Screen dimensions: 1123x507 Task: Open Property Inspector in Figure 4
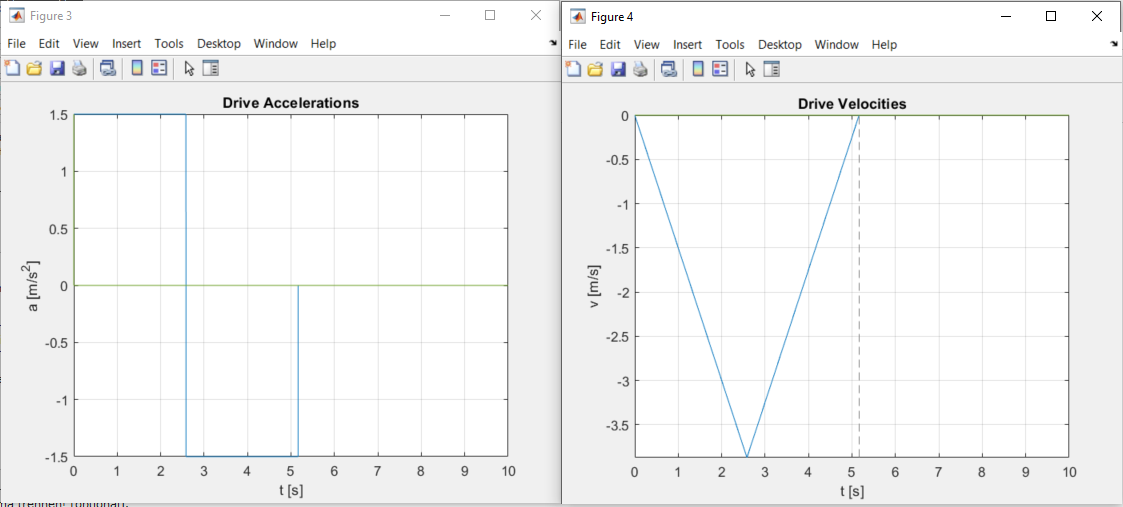pyautogui.click(x=771, y=69)
